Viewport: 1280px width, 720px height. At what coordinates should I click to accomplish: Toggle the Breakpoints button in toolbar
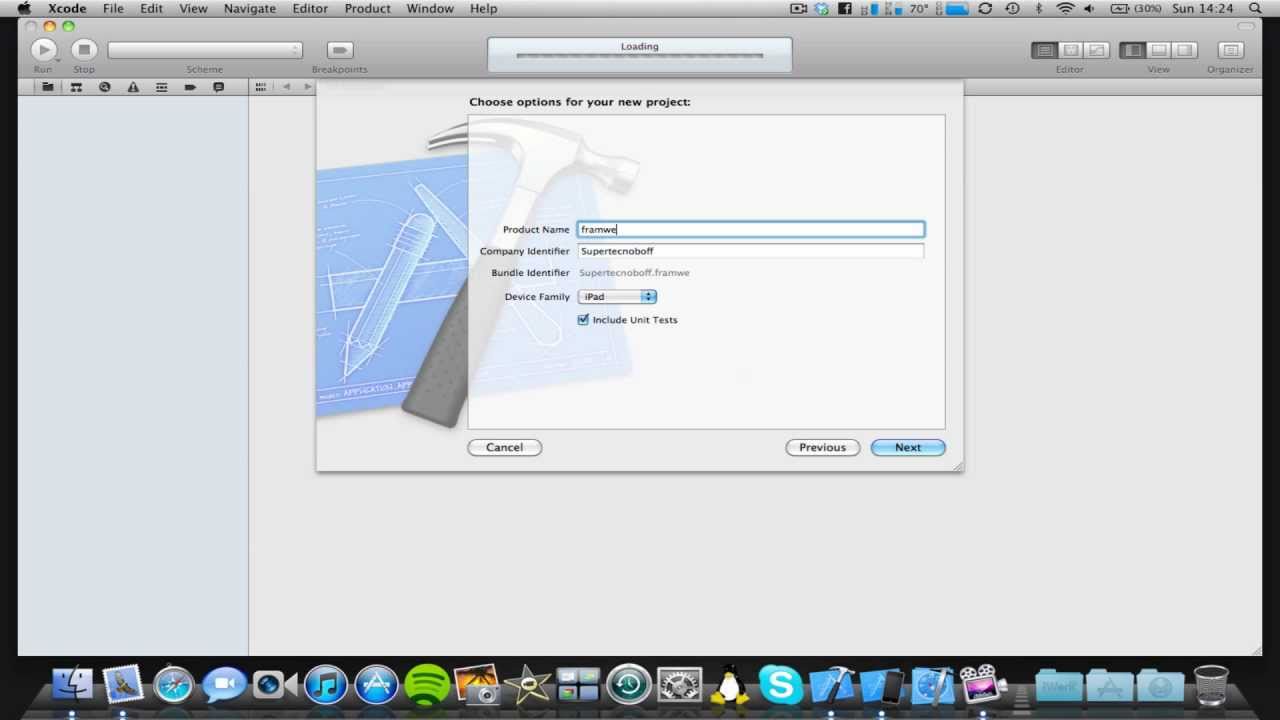click(340, 50)
